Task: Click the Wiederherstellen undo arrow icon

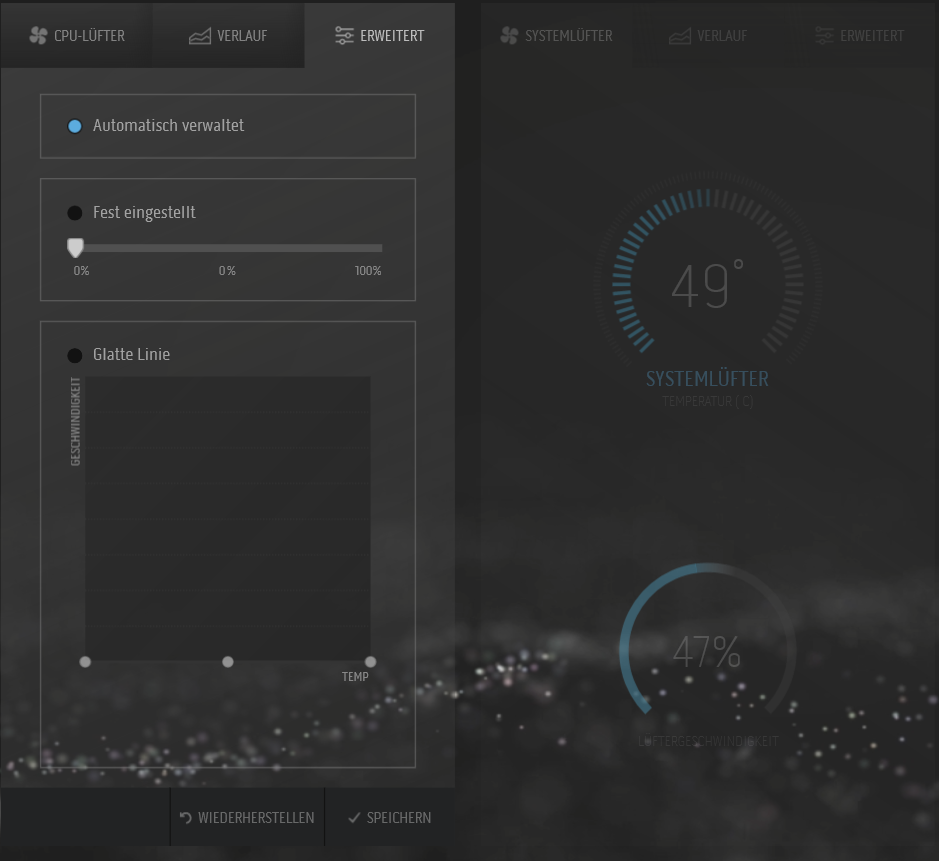Action: point(186,818)
